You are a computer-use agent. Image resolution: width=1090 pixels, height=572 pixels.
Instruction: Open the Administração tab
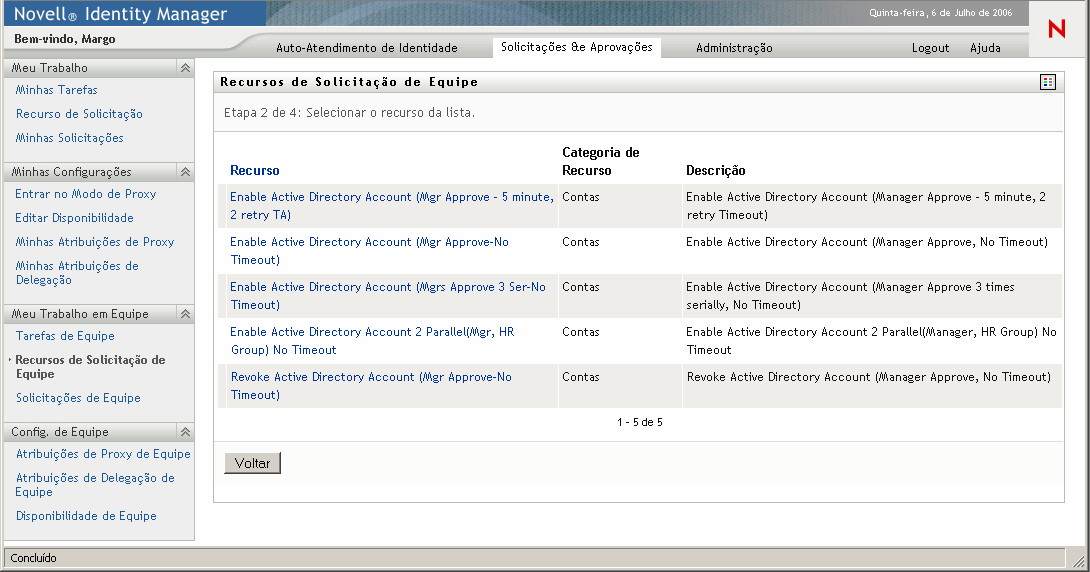coord(734,48)
